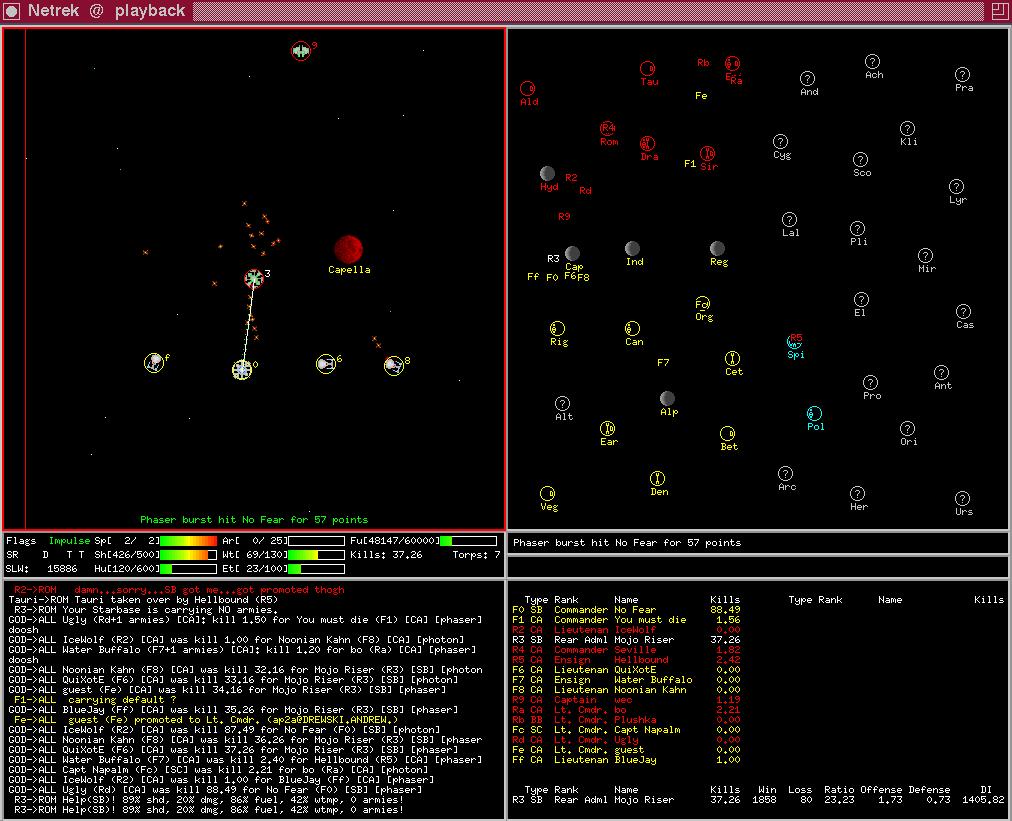This screenshot has height=821, width=1012.
Task: Select player row R2 IceWolf
Action: coord(626,630)
